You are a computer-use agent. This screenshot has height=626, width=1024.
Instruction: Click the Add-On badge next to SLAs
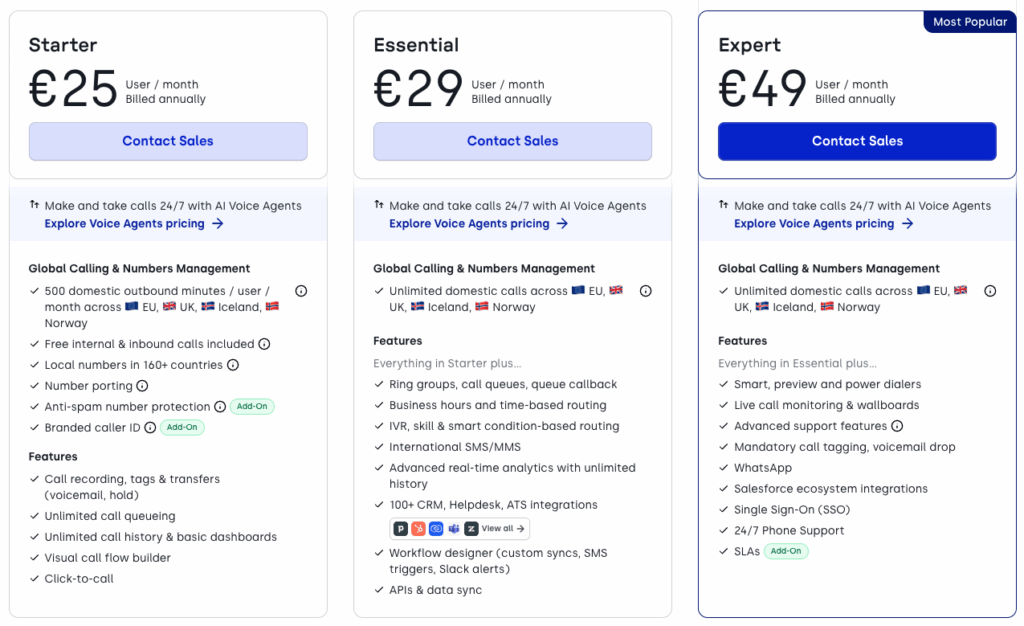[x=786, y=551]
